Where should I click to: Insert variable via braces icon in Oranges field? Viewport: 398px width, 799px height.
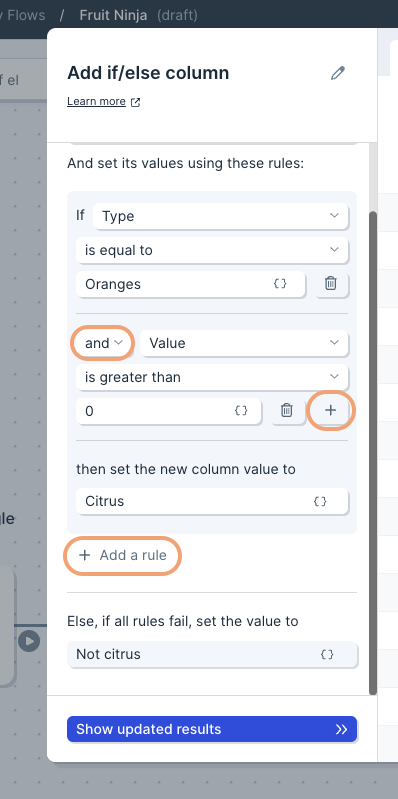pyautogui.click(x=280, y=284)
